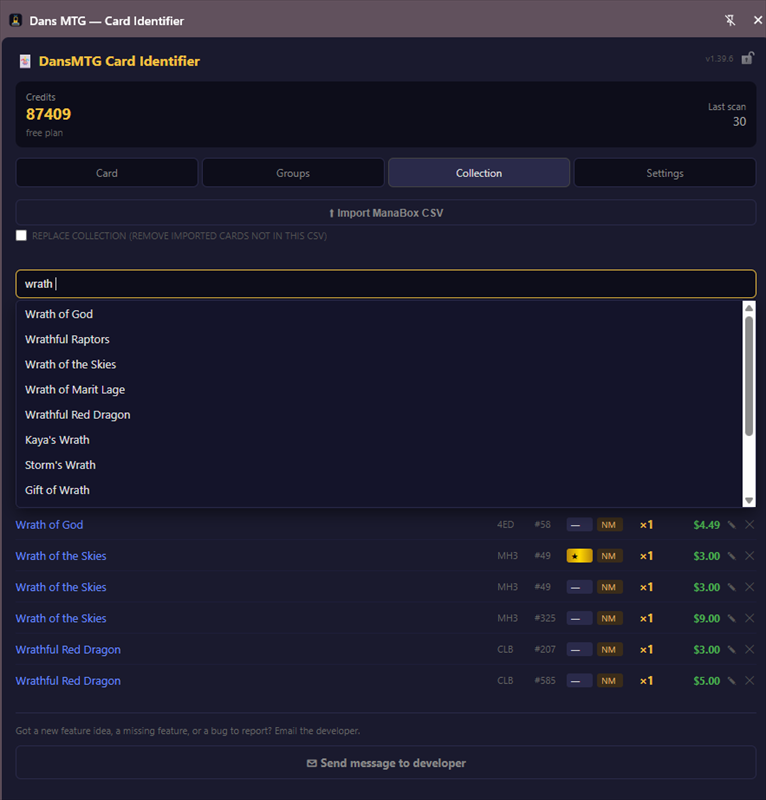Pick Wrathful Red Dragon from suggestion list

[379, 415]
